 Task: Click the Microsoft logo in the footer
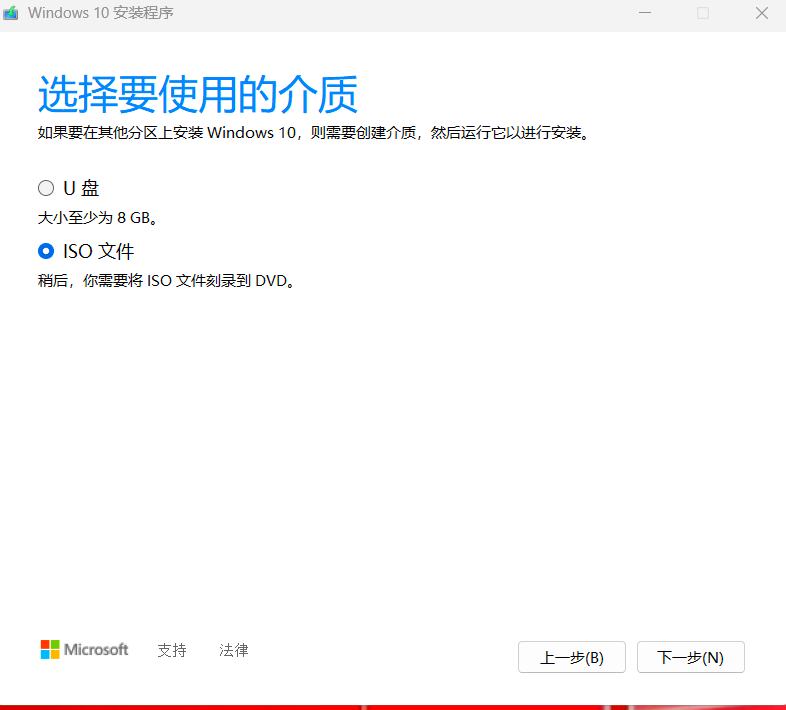(x=84, y=649)
